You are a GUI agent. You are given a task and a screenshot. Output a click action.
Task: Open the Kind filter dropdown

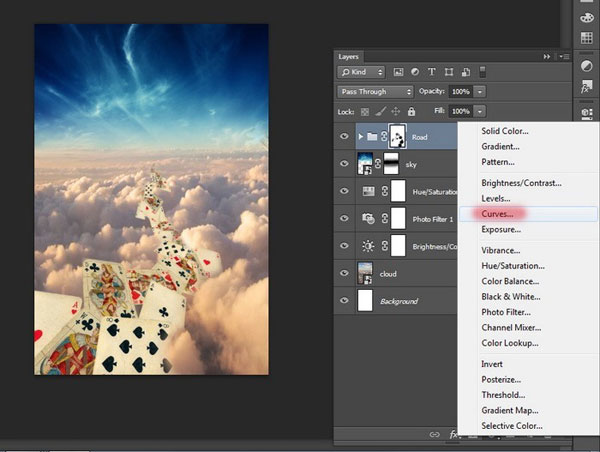tap(361, 72)
